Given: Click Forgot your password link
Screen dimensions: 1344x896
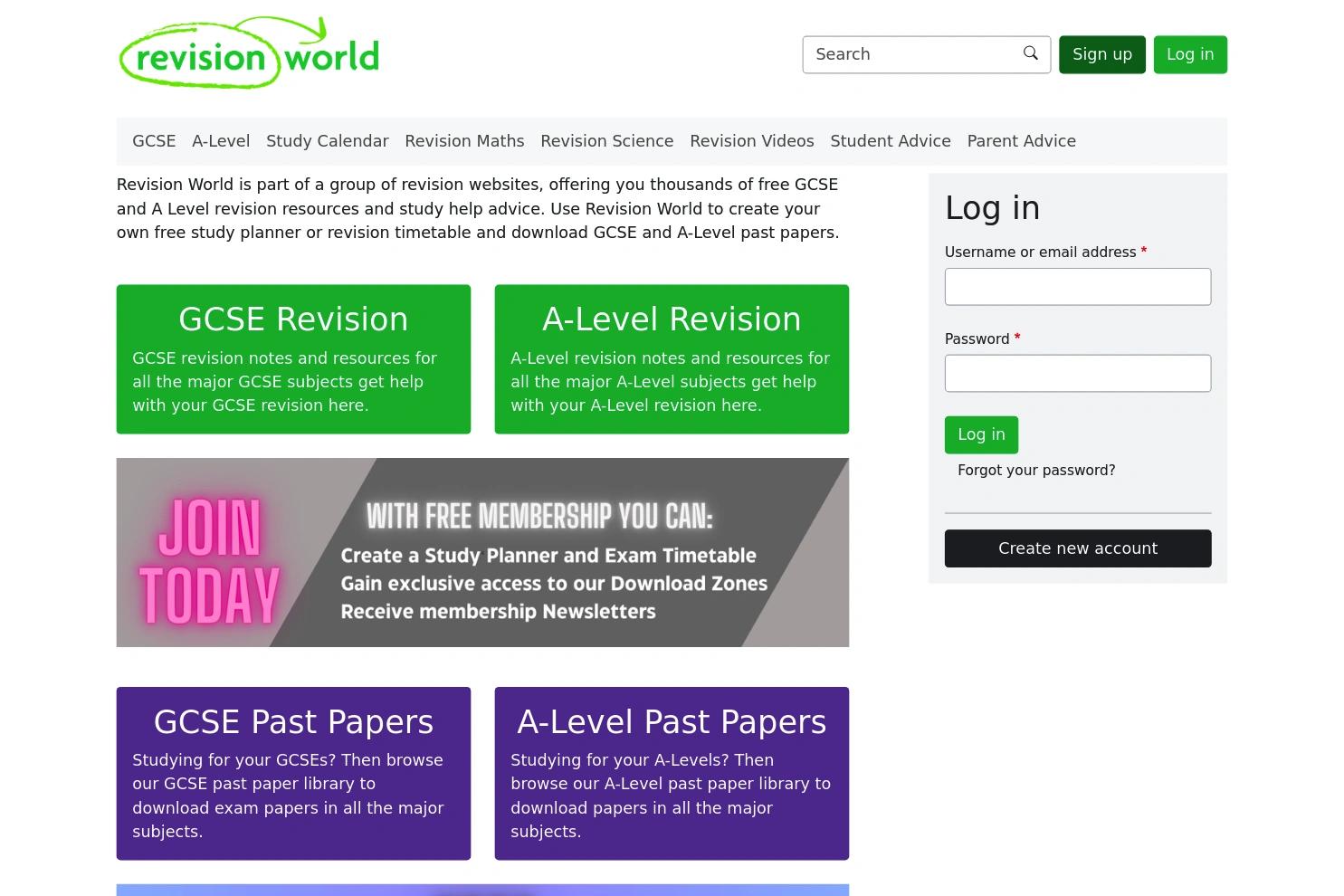Looking at the screenshot, I should tap(1036, 471).
